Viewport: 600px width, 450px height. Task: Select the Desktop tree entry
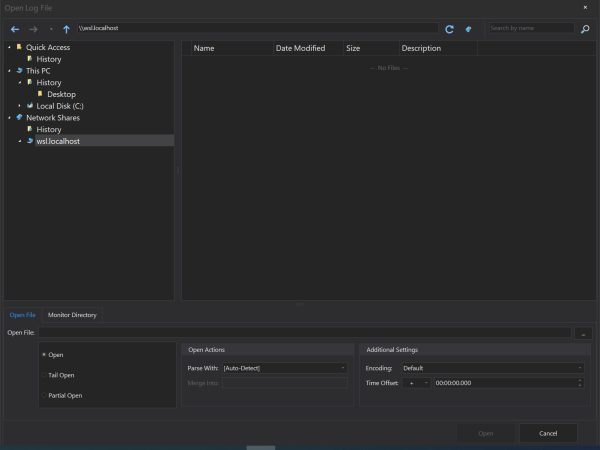coord(61,95)
